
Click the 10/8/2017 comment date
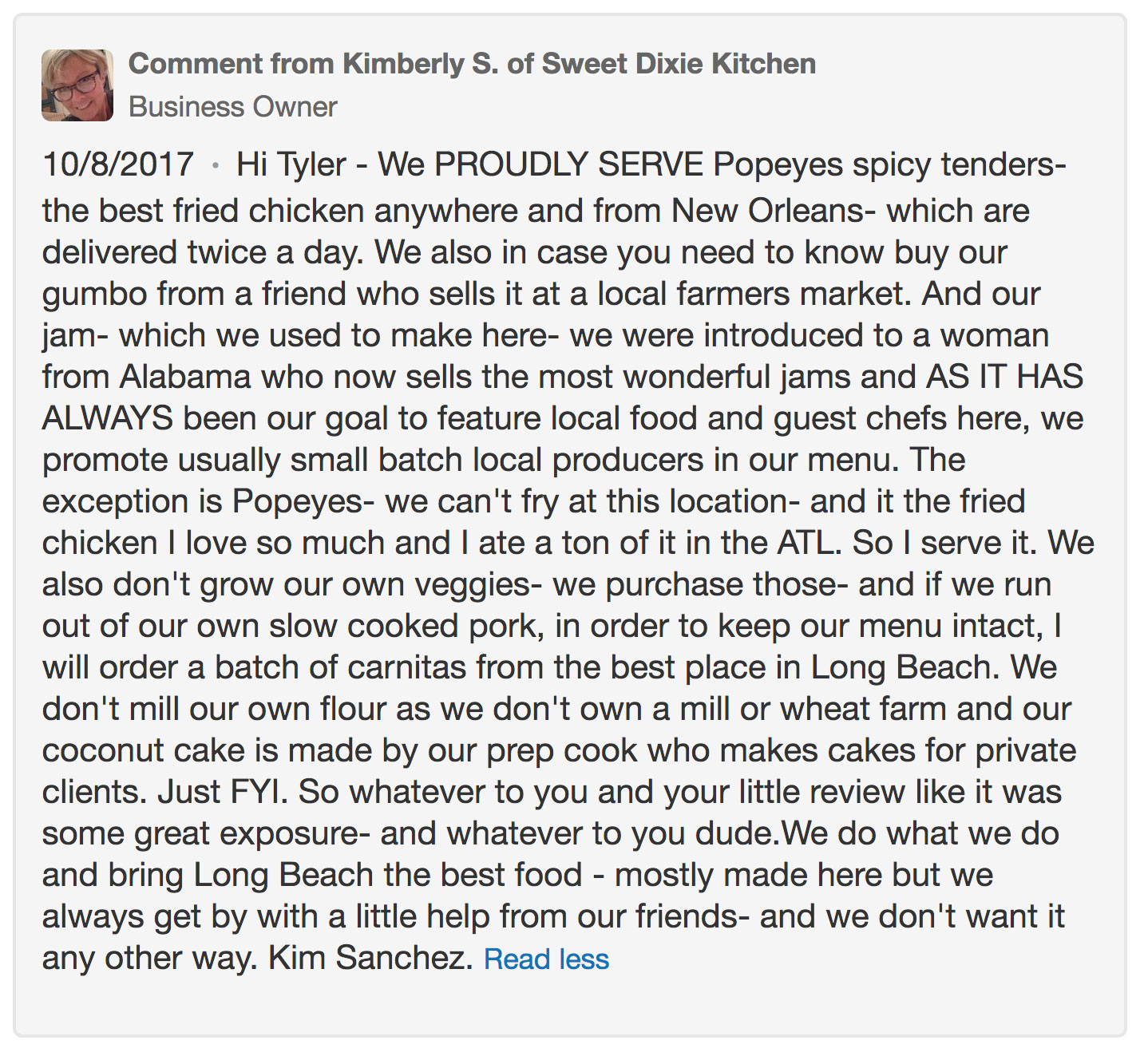pyautogui.click(x=117, y=164)
